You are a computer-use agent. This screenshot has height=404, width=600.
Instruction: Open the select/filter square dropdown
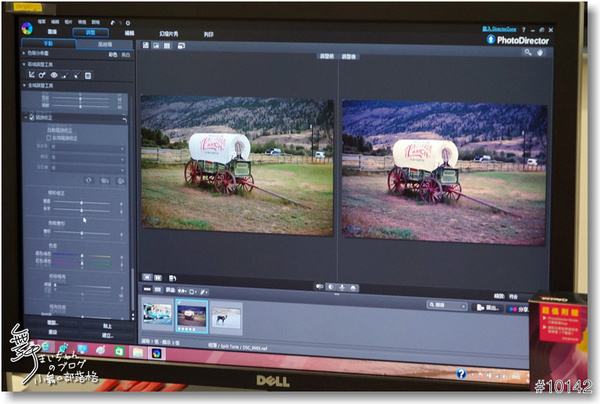coord(193,292)
